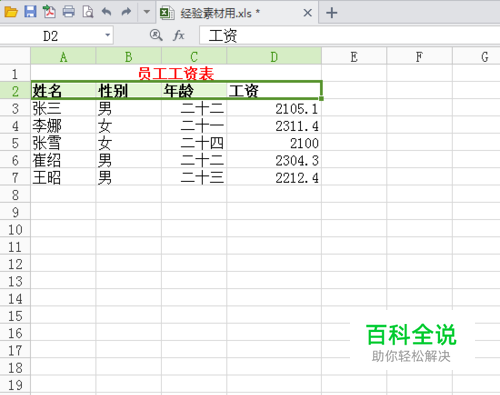Select row 2 header

tap(15, 91)
